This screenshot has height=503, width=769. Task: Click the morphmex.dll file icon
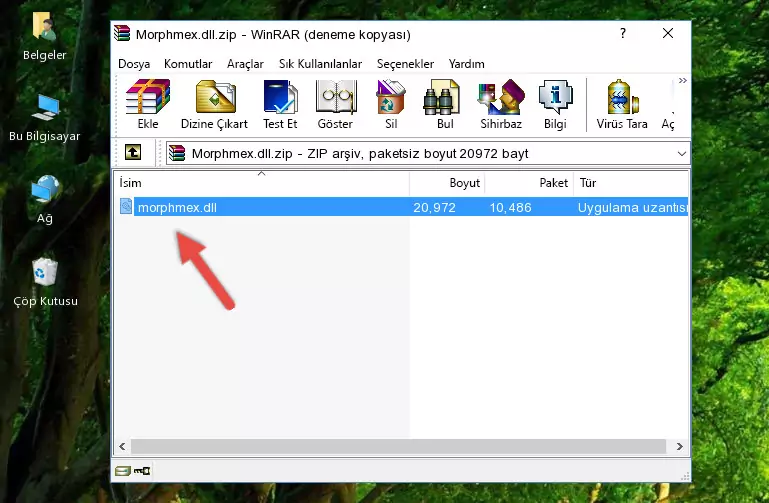pyautogui.click(x=126, y=206)
